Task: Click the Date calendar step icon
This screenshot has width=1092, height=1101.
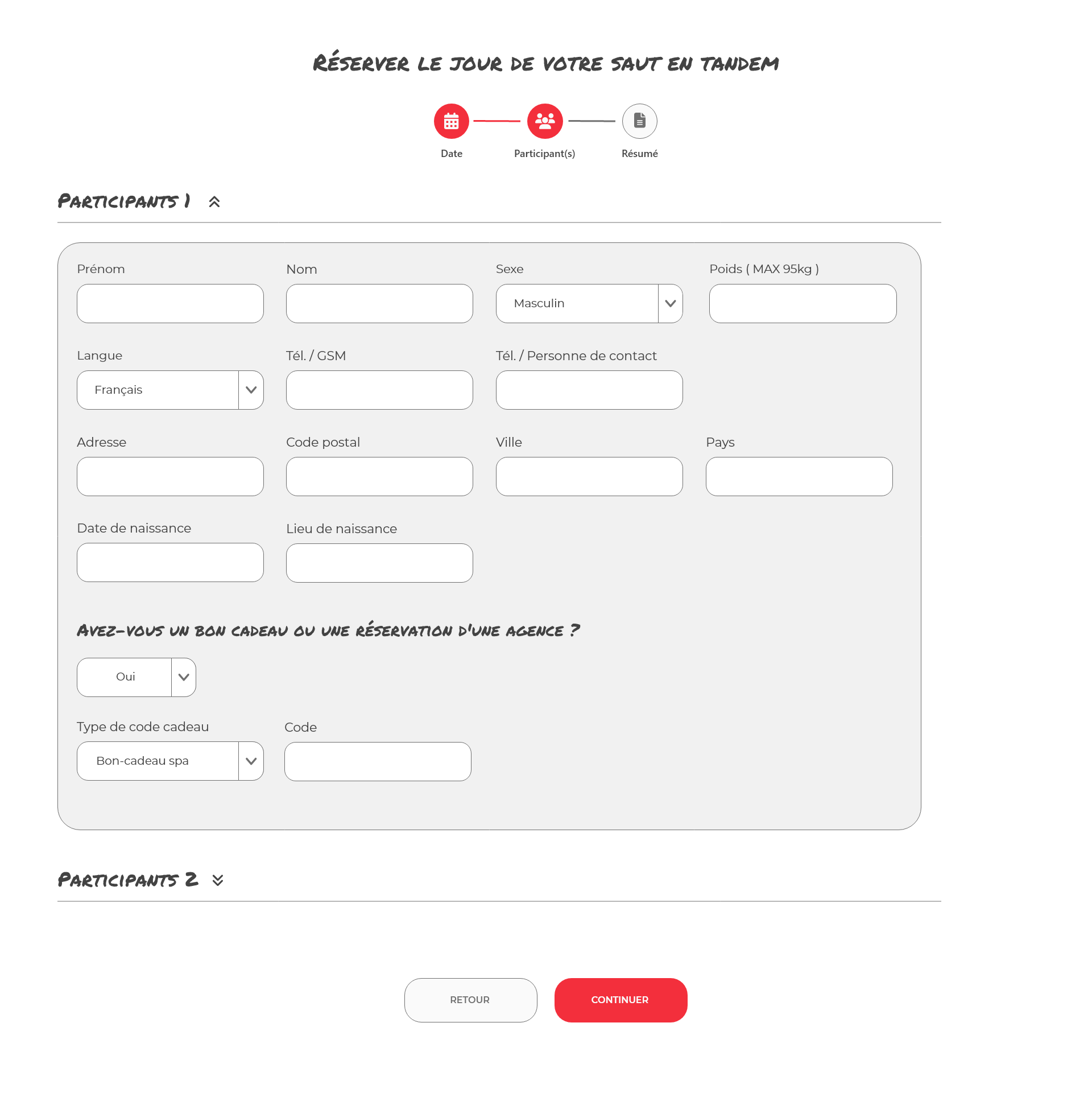Action: (451, 121)
